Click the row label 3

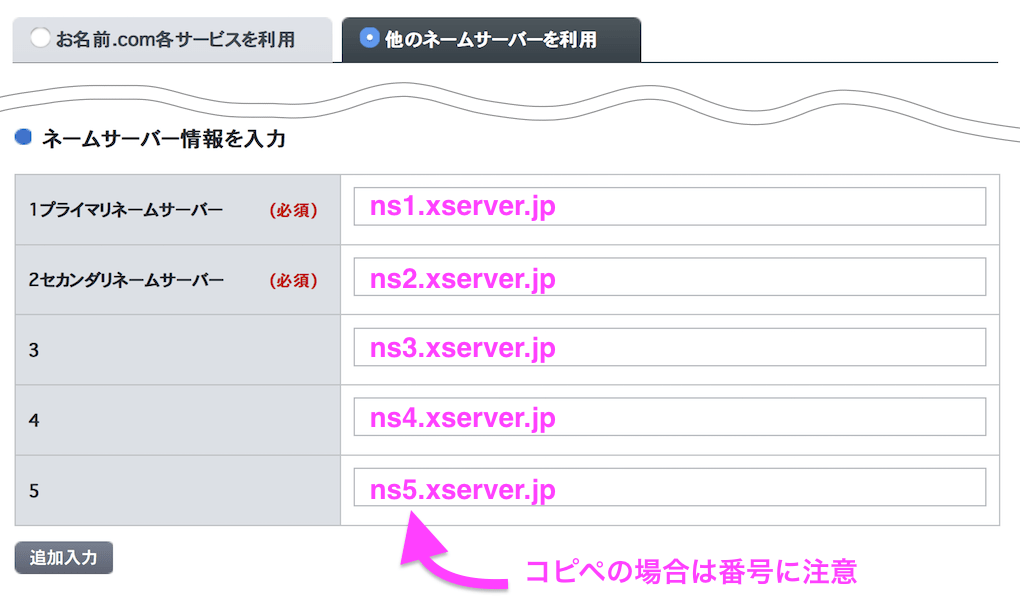click(34, 351)
